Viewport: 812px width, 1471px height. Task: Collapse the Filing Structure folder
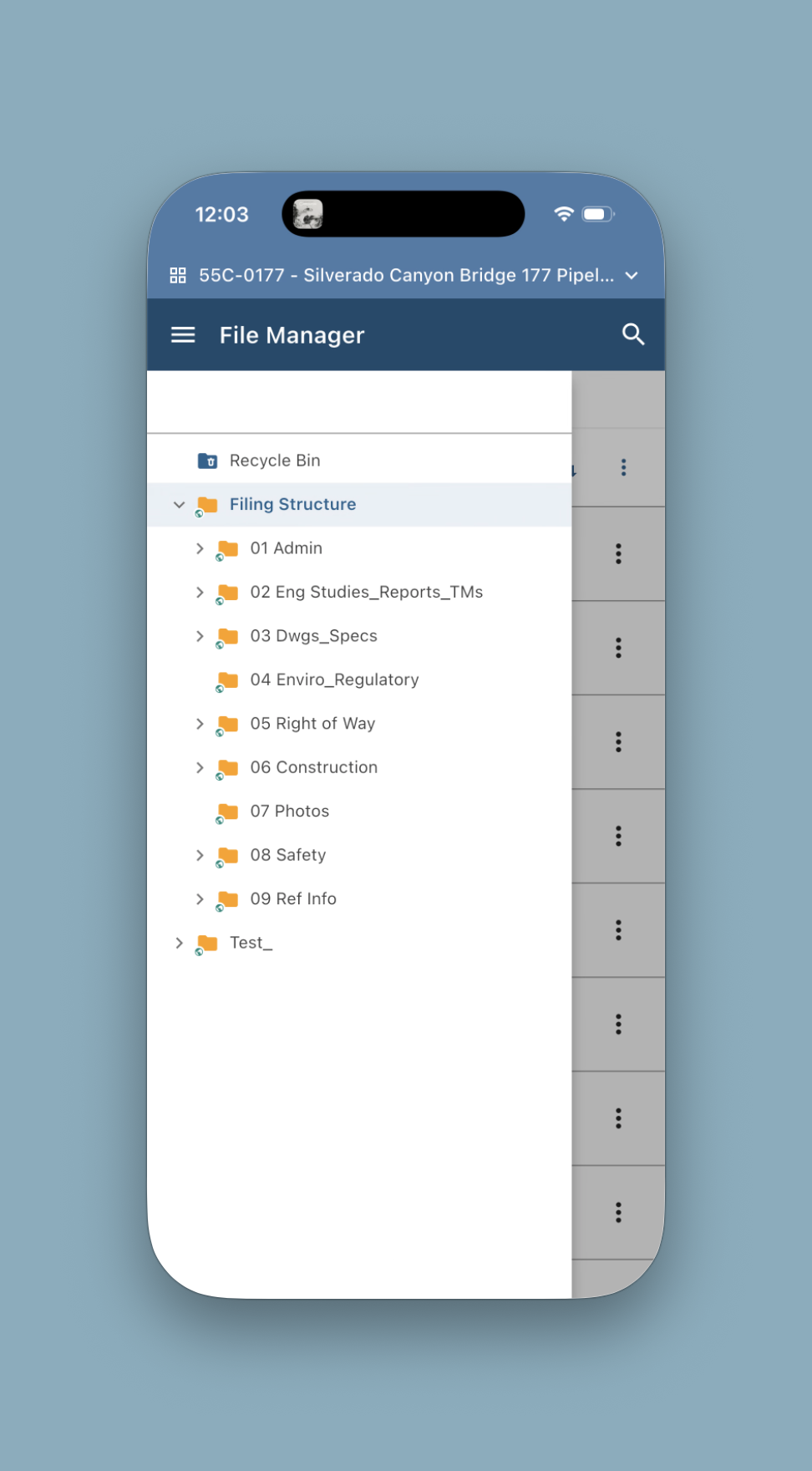click(x=179, y=505)
